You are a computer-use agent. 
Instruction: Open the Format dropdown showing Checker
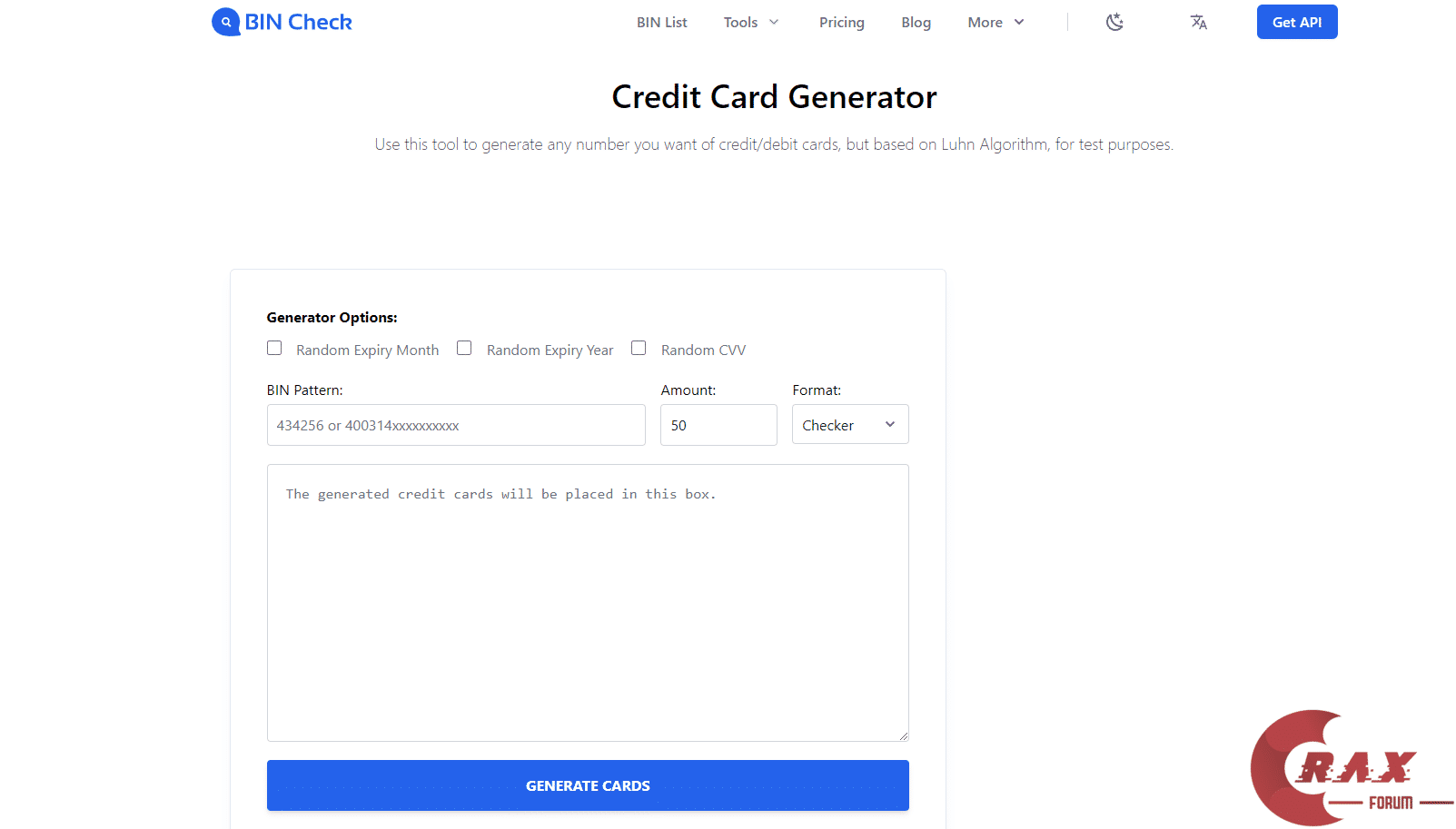pyautogui.click(x=850, y=425)
